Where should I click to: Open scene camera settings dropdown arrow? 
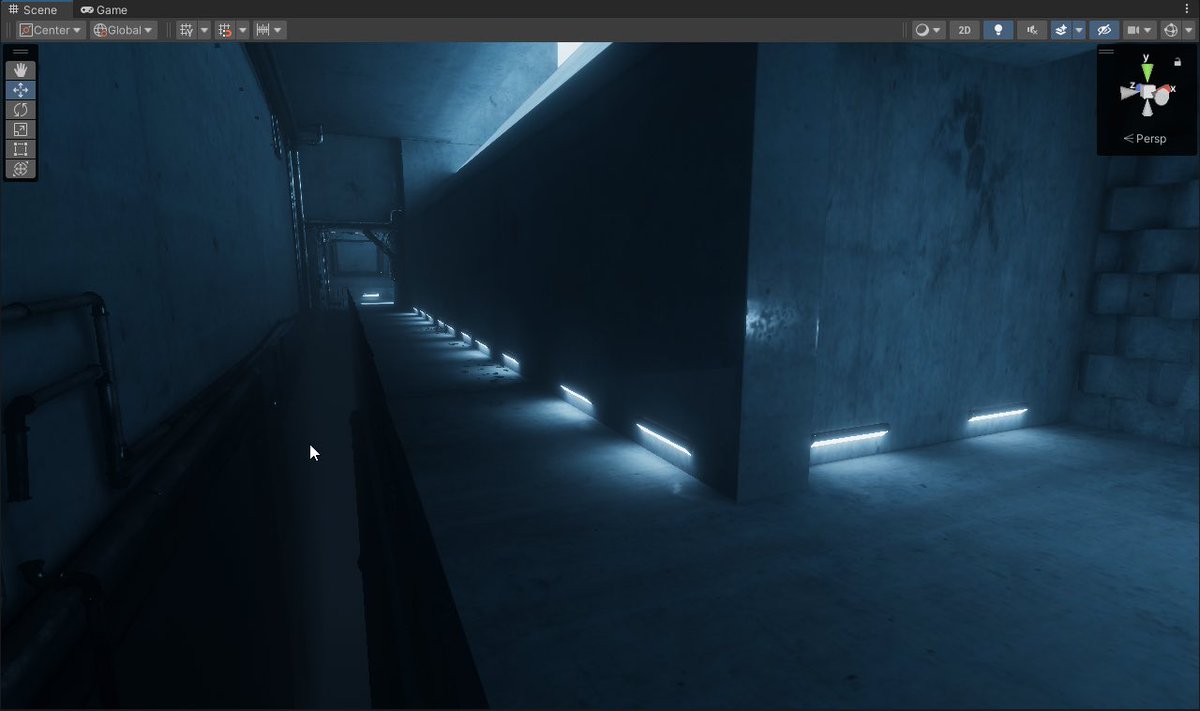tap(1149, 30)
